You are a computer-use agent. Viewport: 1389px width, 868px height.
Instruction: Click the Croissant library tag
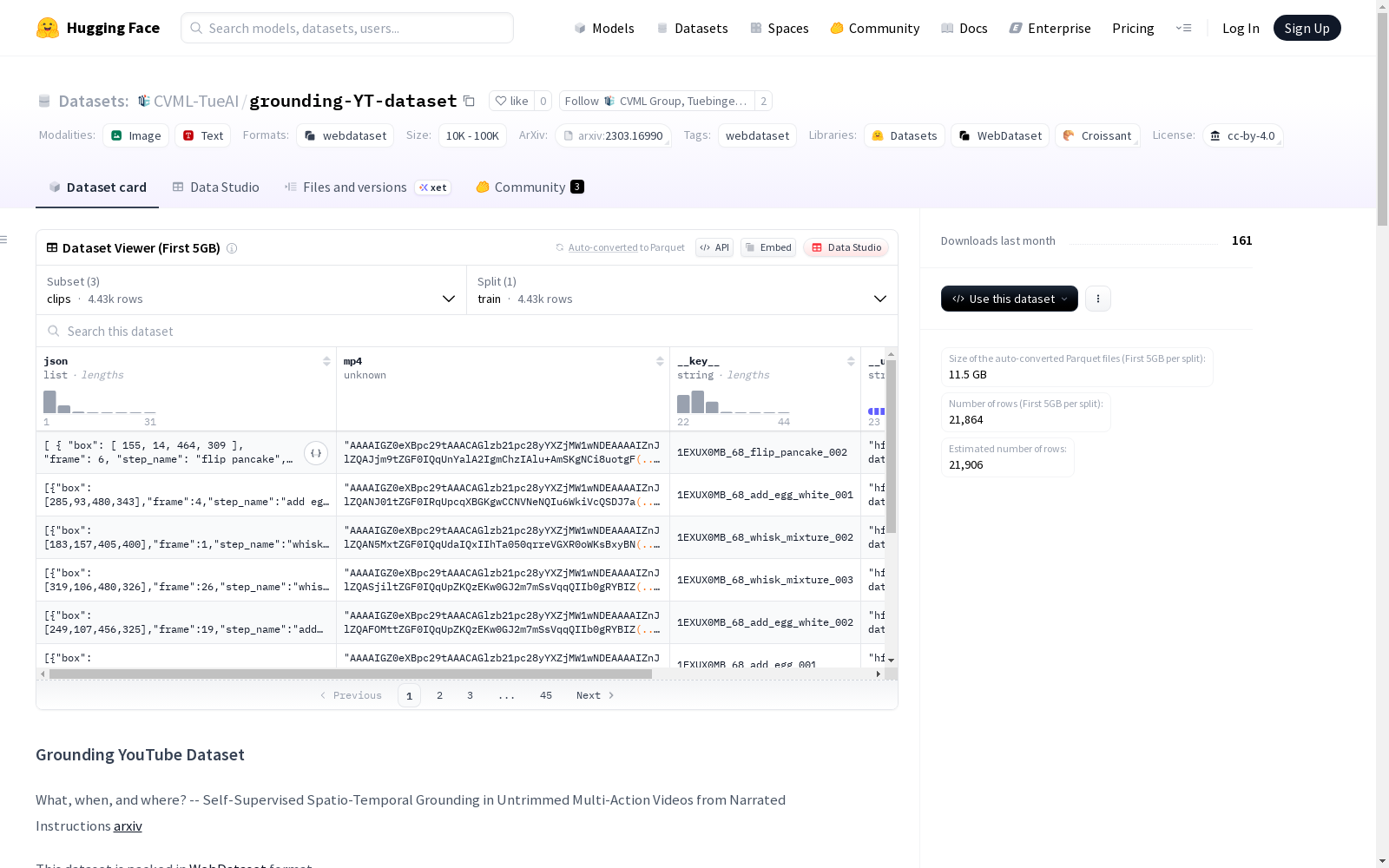coord(1097,135)
